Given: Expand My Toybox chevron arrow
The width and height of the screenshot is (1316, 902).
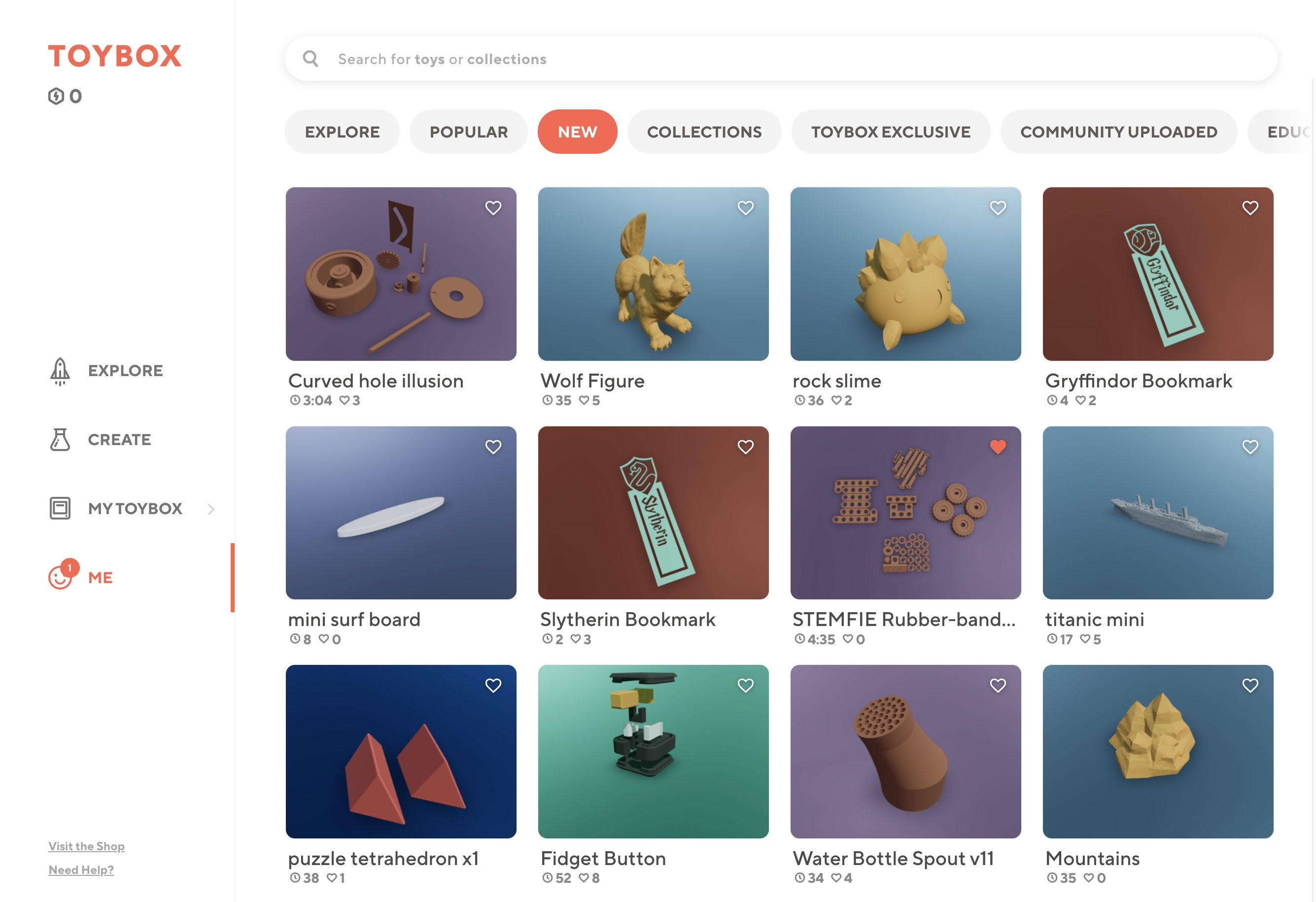Looking at the screenshot, I should click(211, 509).
